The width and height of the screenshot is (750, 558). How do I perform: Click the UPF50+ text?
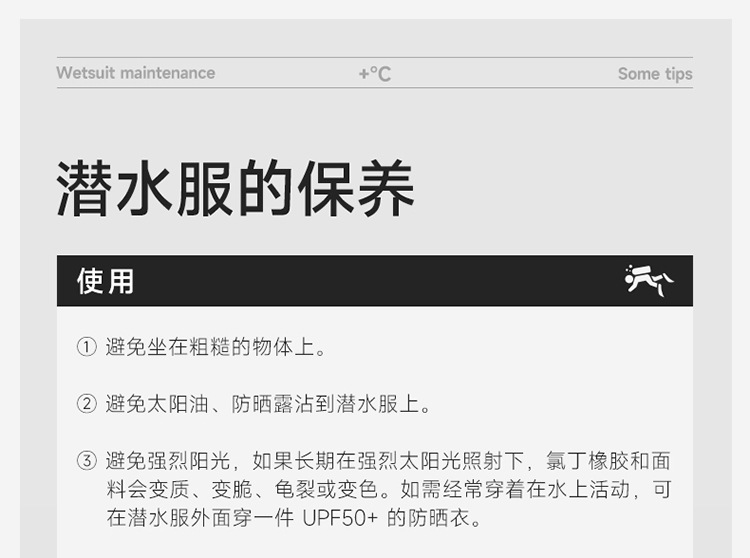click(x=340, y=518)
